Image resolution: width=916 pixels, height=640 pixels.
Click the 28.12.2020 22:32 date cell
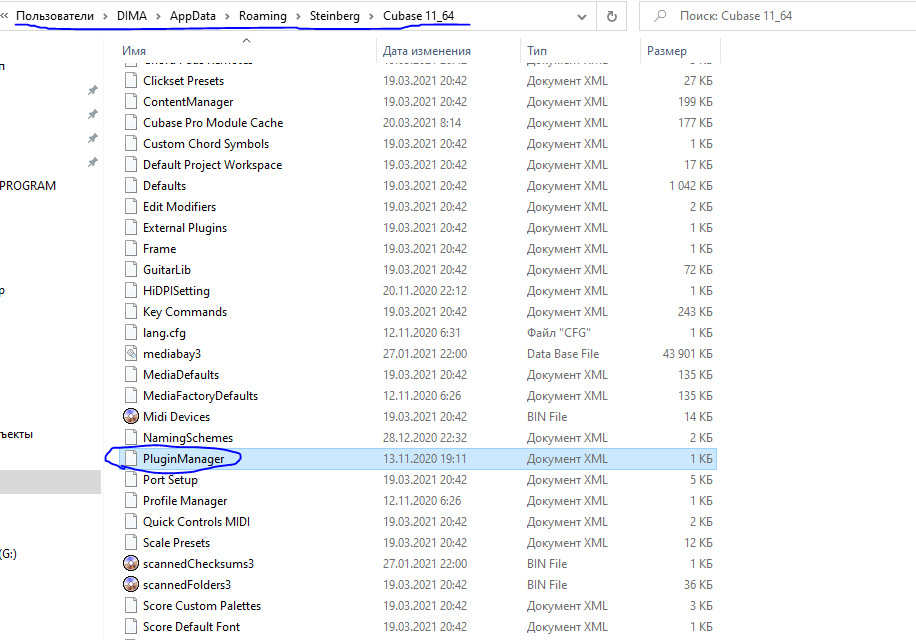425,438
